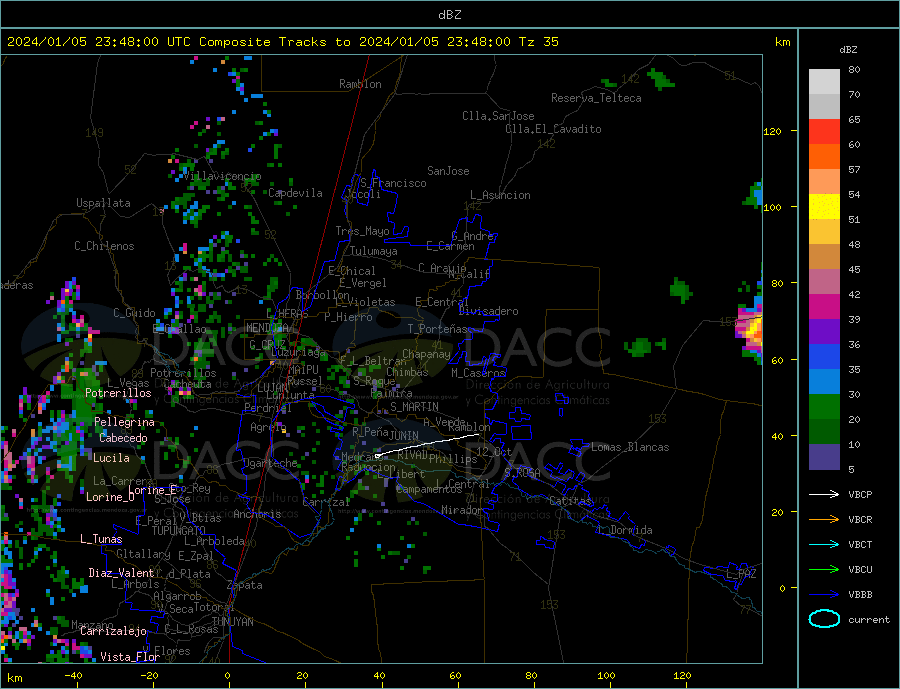Screen dimensions: 900x689
Task: Click the S_MARTIN map label
Action: (x=414, y=407)
